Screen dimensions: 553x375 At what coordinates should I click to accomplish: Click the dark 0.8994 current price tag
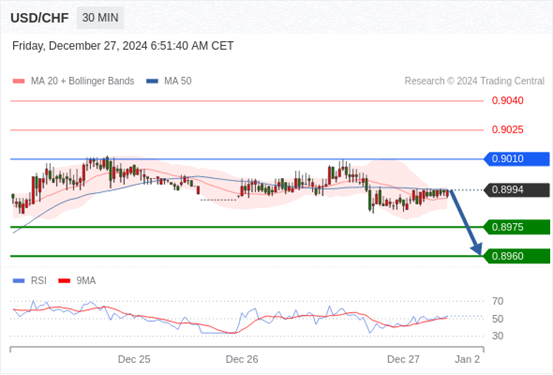[x=517, y=190]
